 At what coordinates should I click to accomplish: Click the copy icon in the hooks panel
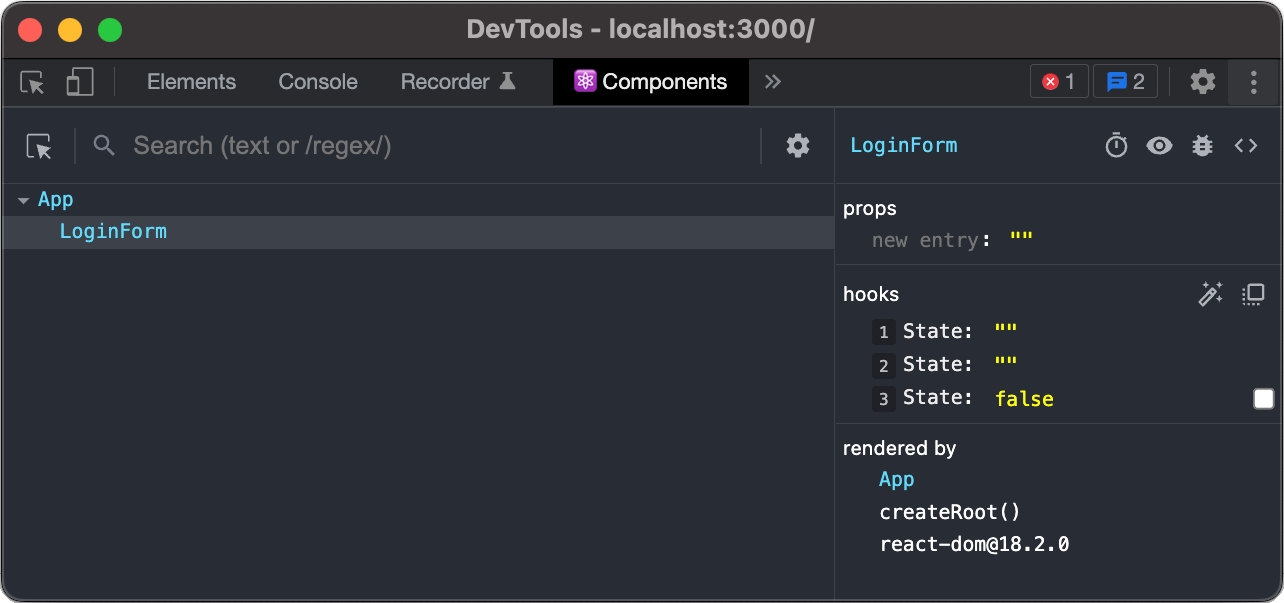coord(1251,293)
